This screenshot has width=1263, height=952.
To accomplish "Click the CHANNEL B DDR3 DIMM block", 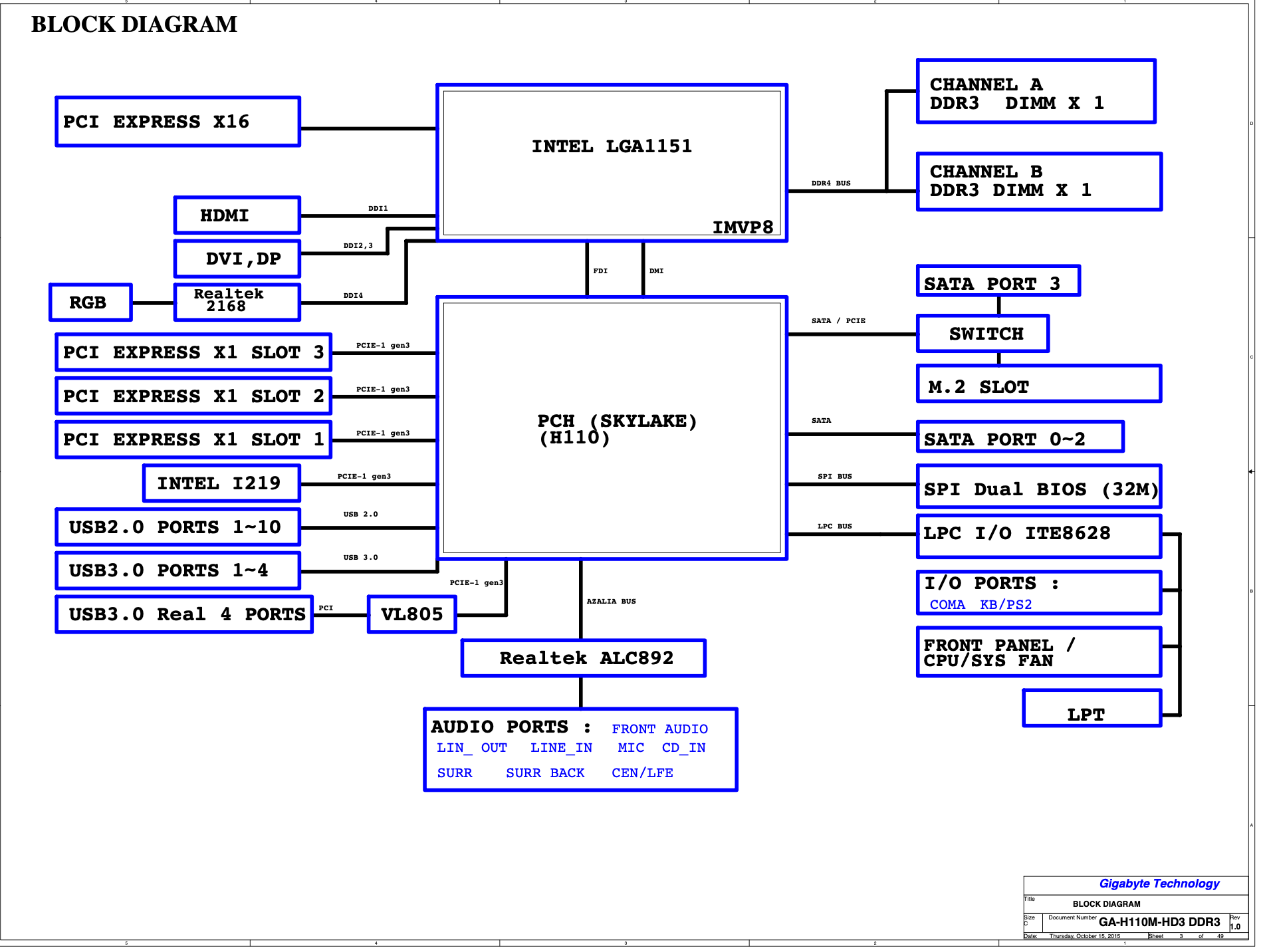I will click(x=1039, y=181).
